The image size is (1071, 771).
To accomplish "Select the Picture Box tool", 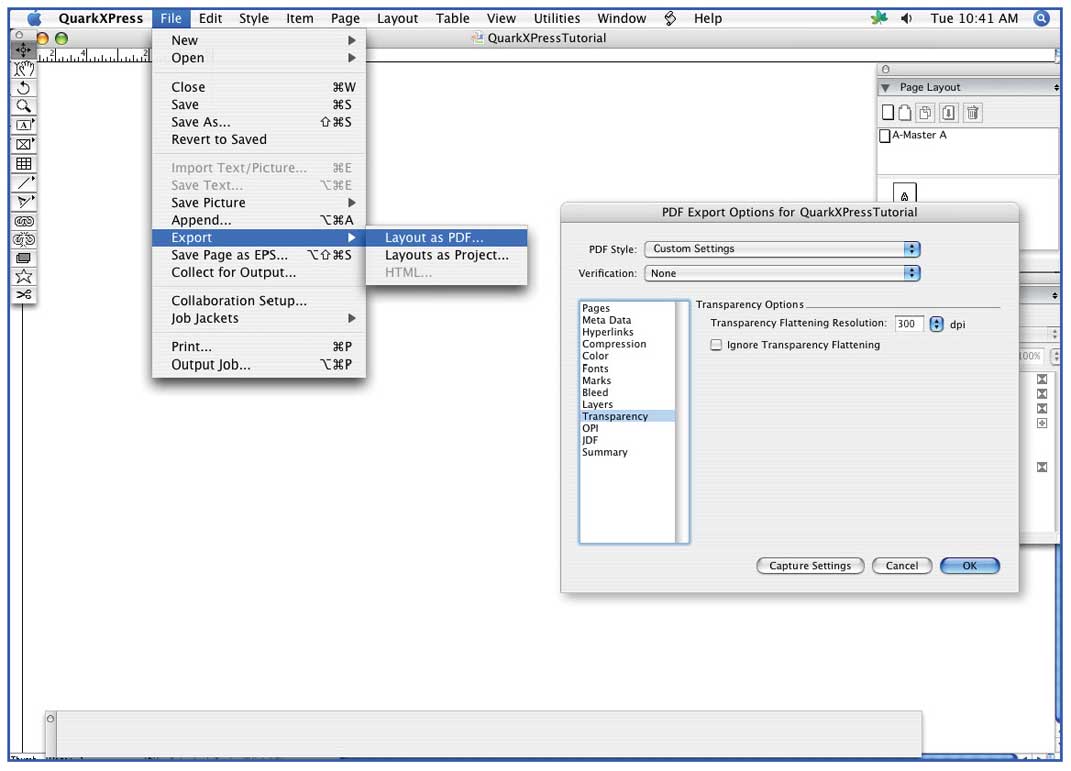I will coord(23,145).
